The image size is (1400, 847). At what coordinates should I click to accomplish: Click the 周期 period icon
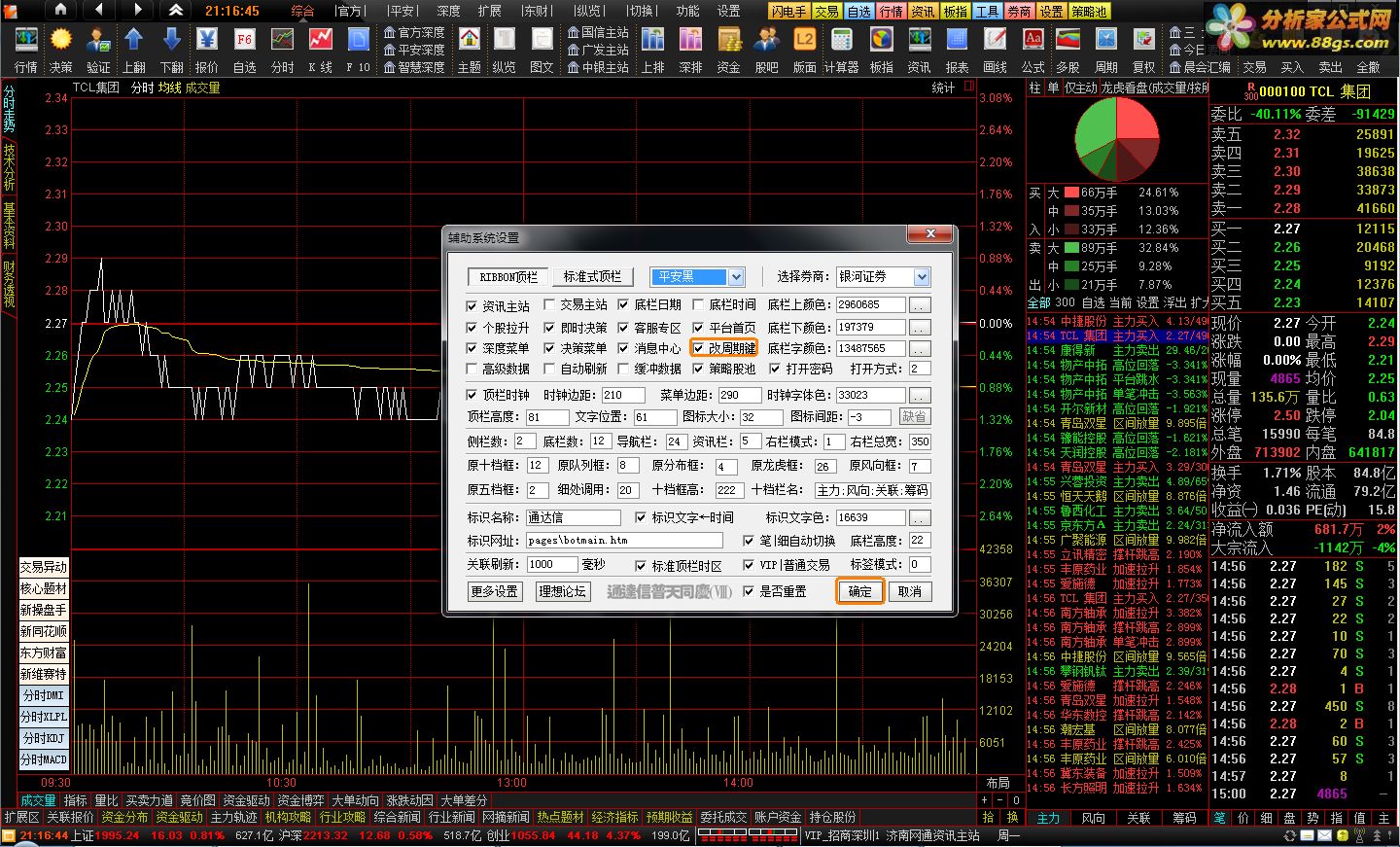1106,50
